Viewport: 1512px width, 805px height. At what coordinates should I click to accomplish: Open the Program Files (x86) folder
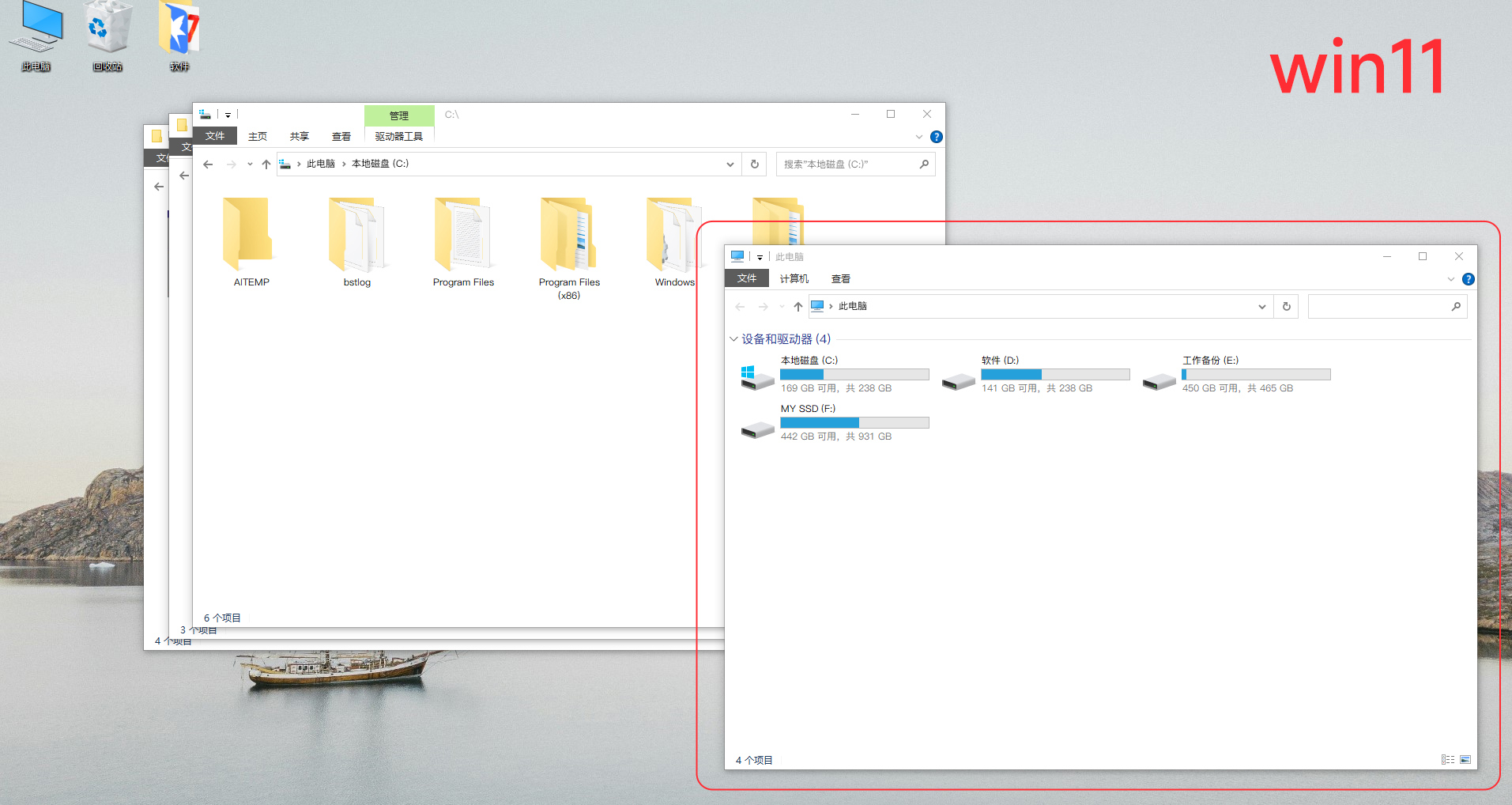[x=569, y=248]
